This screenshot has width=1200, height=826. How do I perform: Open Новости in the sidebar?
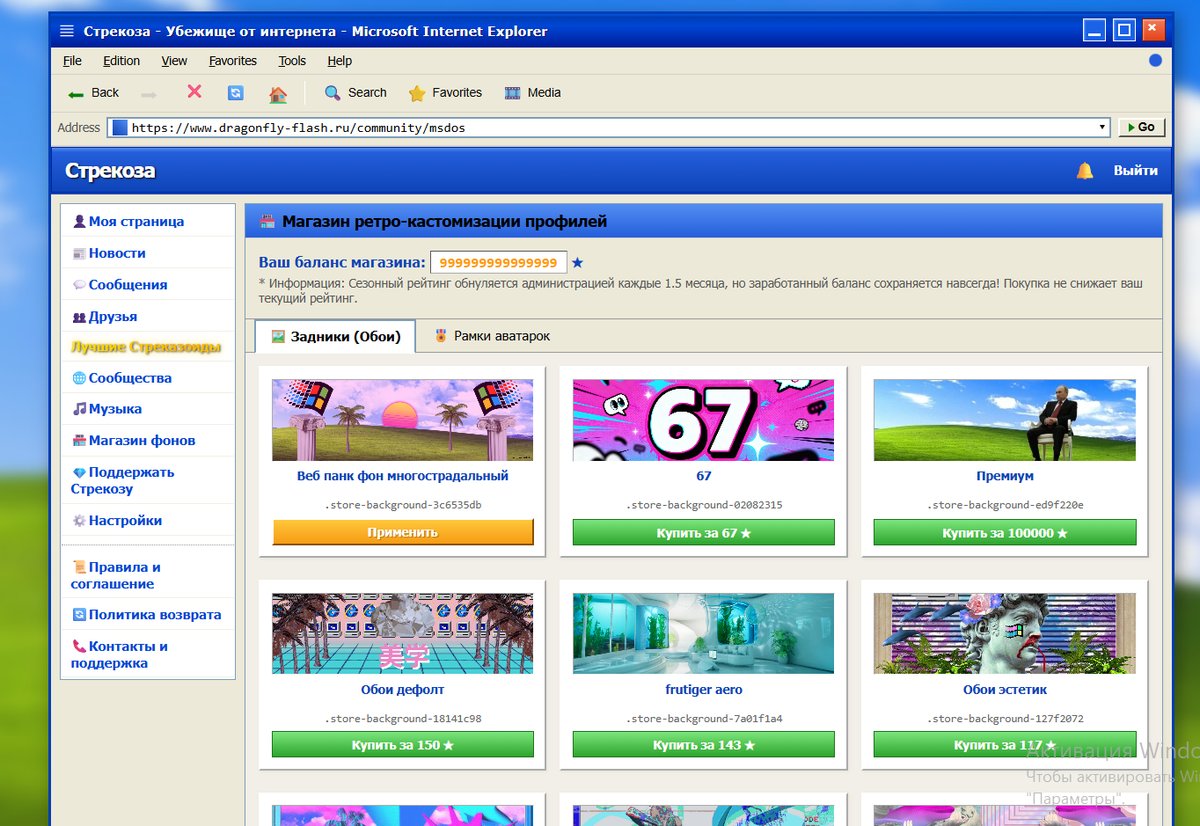(x=109, y=254)
